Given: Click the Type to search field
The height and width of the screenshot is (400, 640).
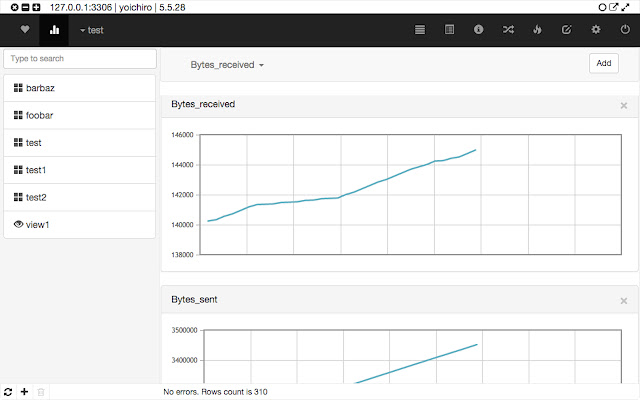Looking at the screenshot, I should click(x=80, y=59).
